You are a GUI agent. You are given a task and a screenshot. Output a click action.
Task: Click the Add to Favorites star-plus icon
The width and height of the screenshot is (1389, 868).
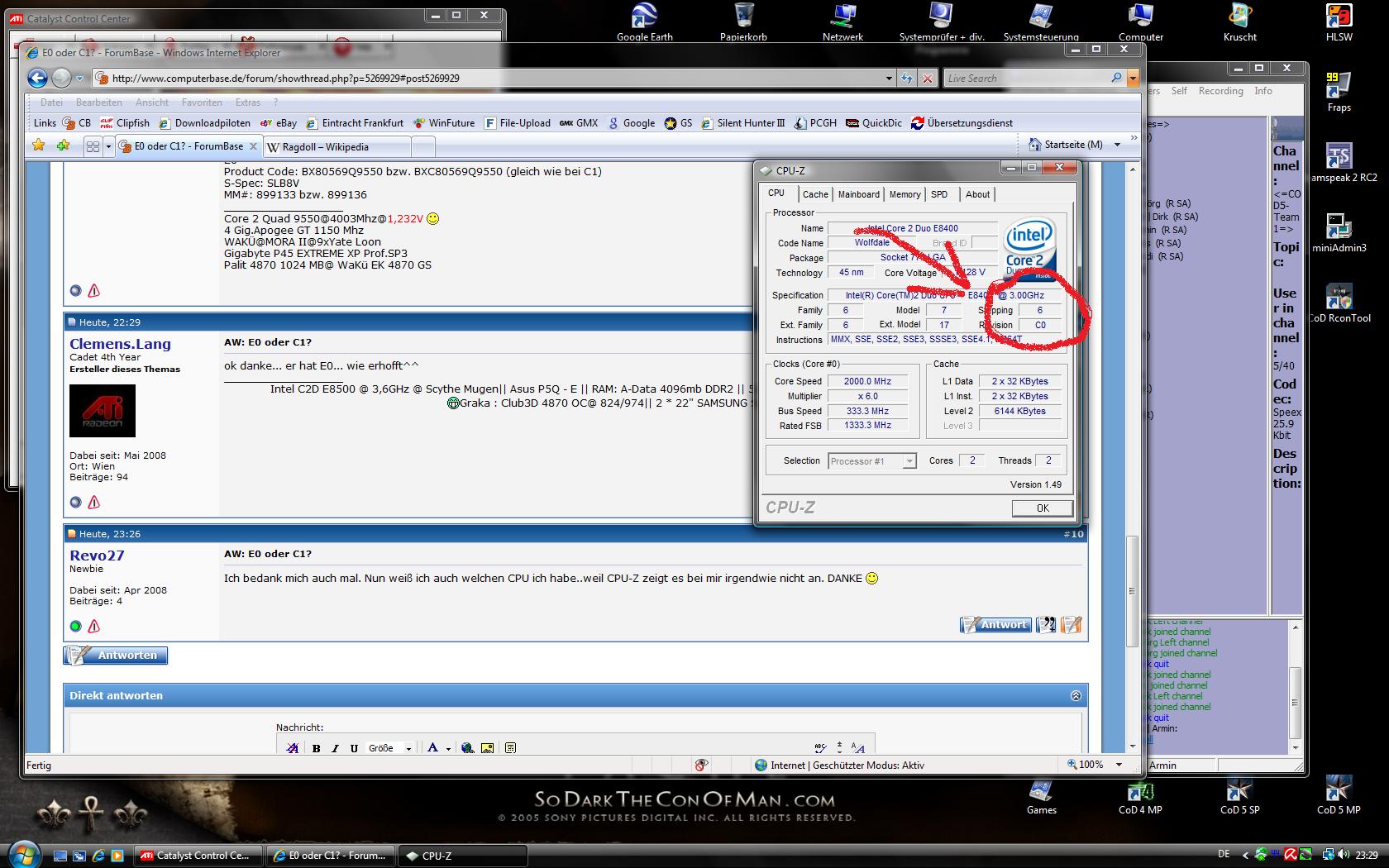[x=64, y=145]
